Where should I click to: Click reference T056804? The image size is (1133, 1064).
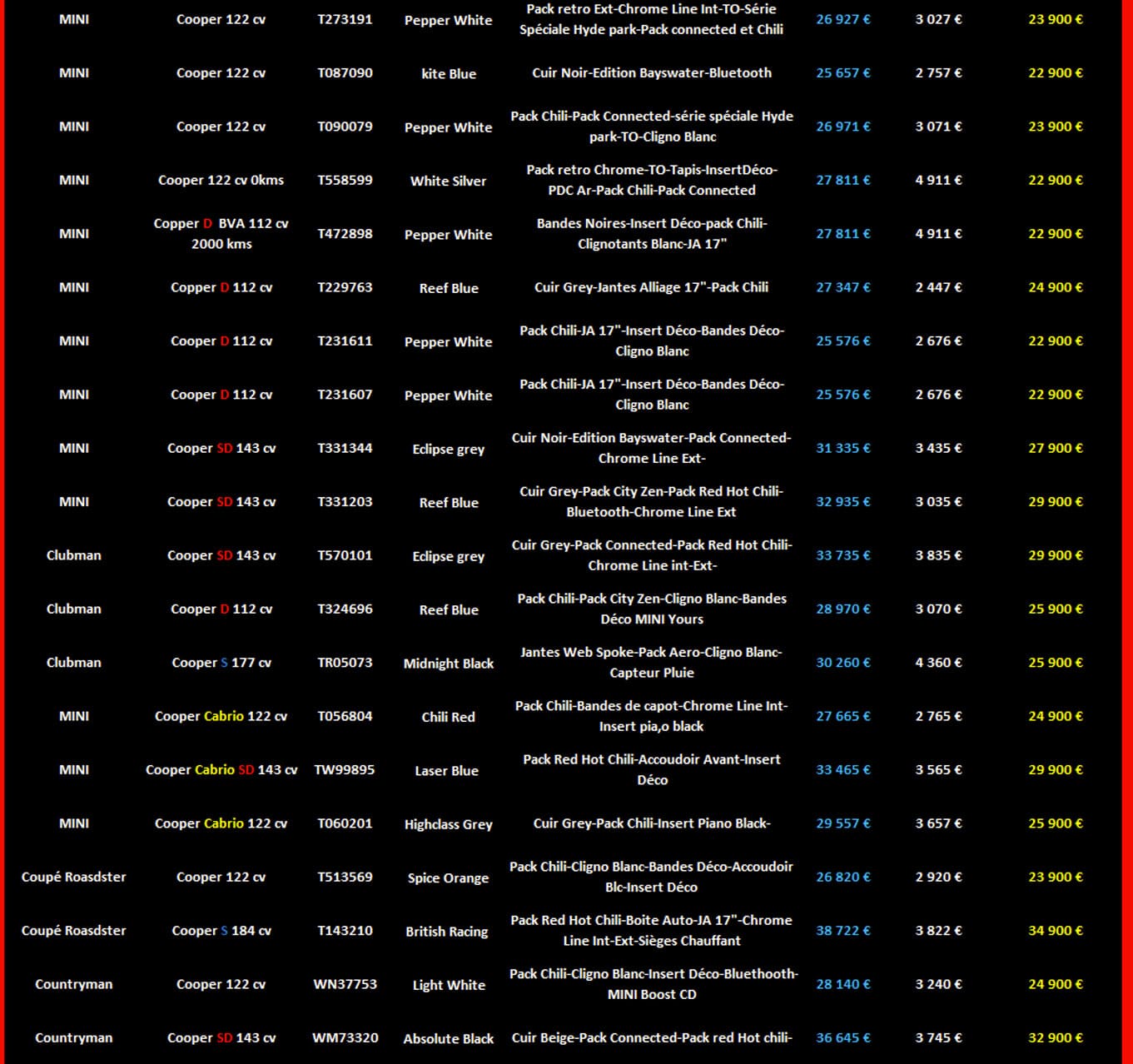[345, 716]
